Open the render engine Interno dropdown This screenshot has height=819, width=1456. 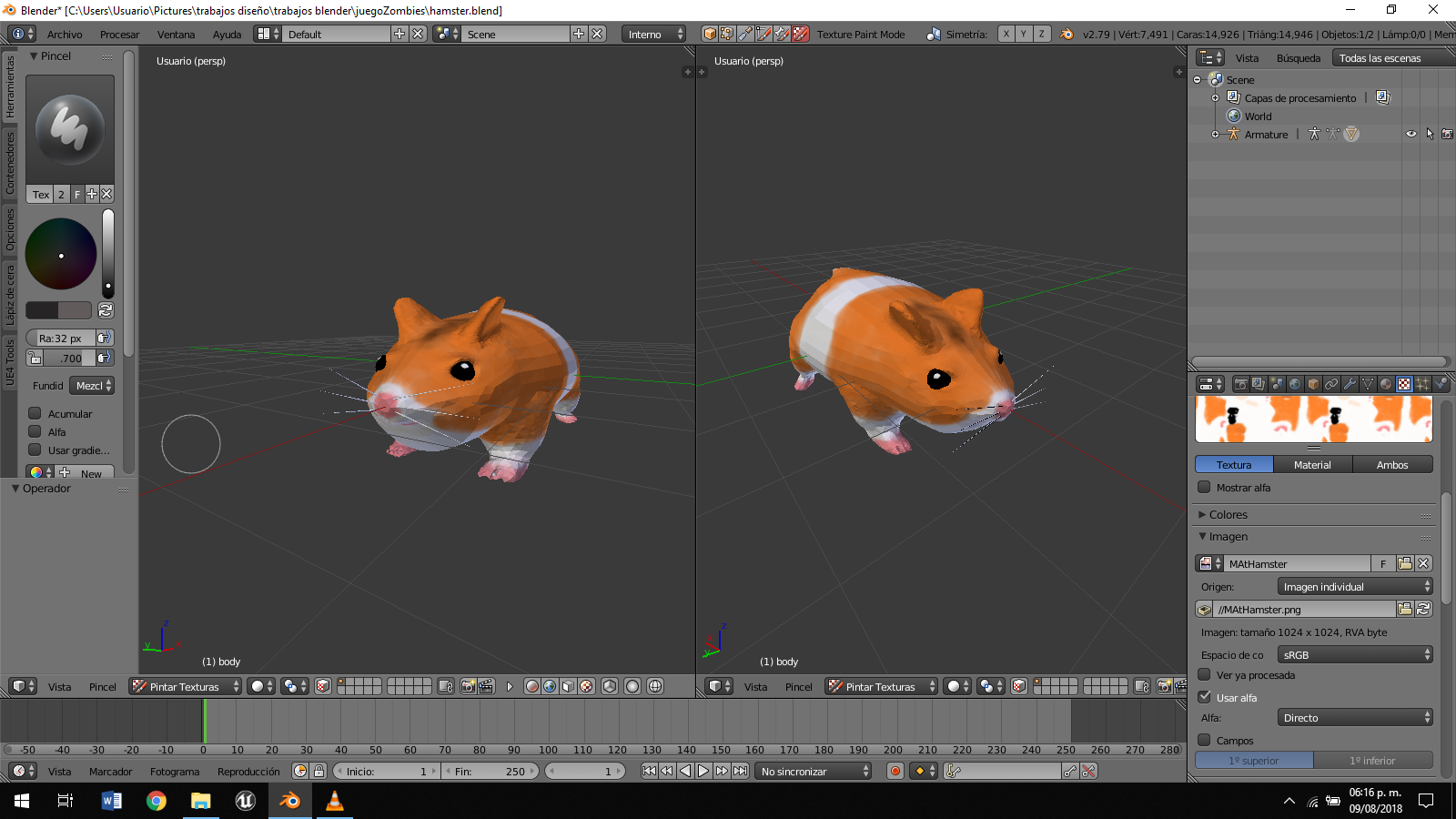[654, 34]
